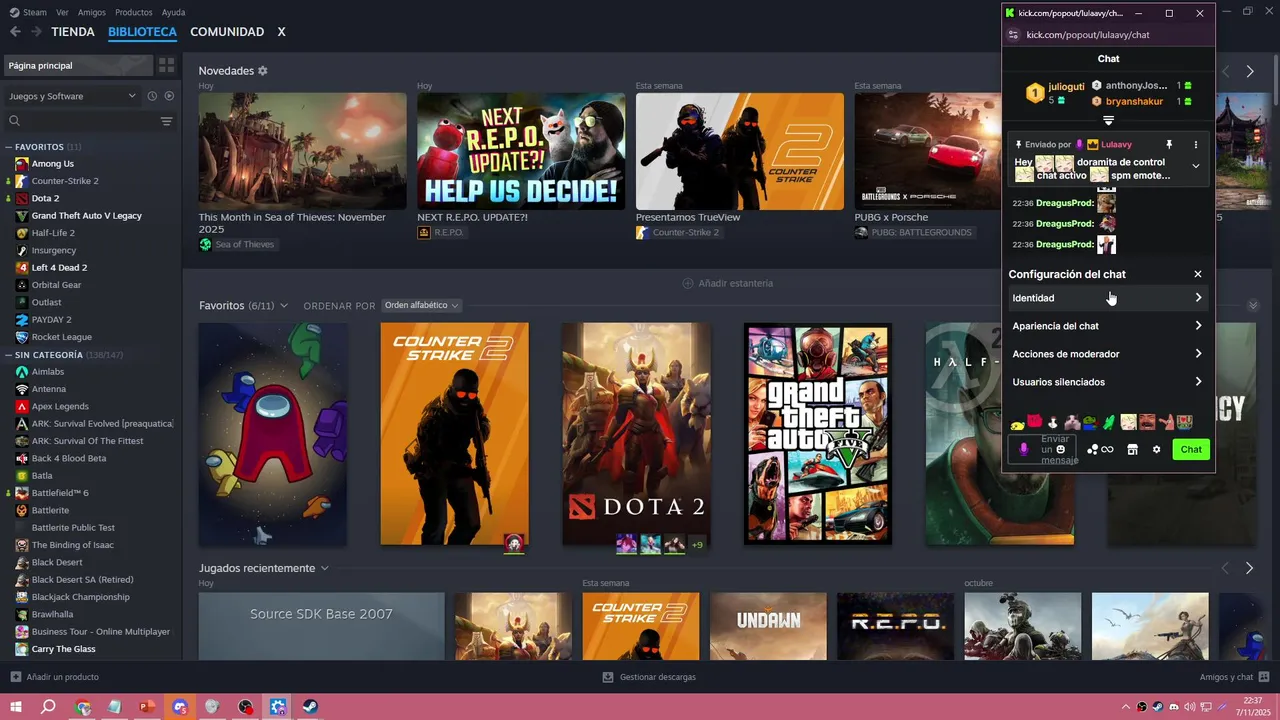The width and height of the screenshot is (1280, 720).
Task: Open Amigos y chat
Action: pos(1234,677)
